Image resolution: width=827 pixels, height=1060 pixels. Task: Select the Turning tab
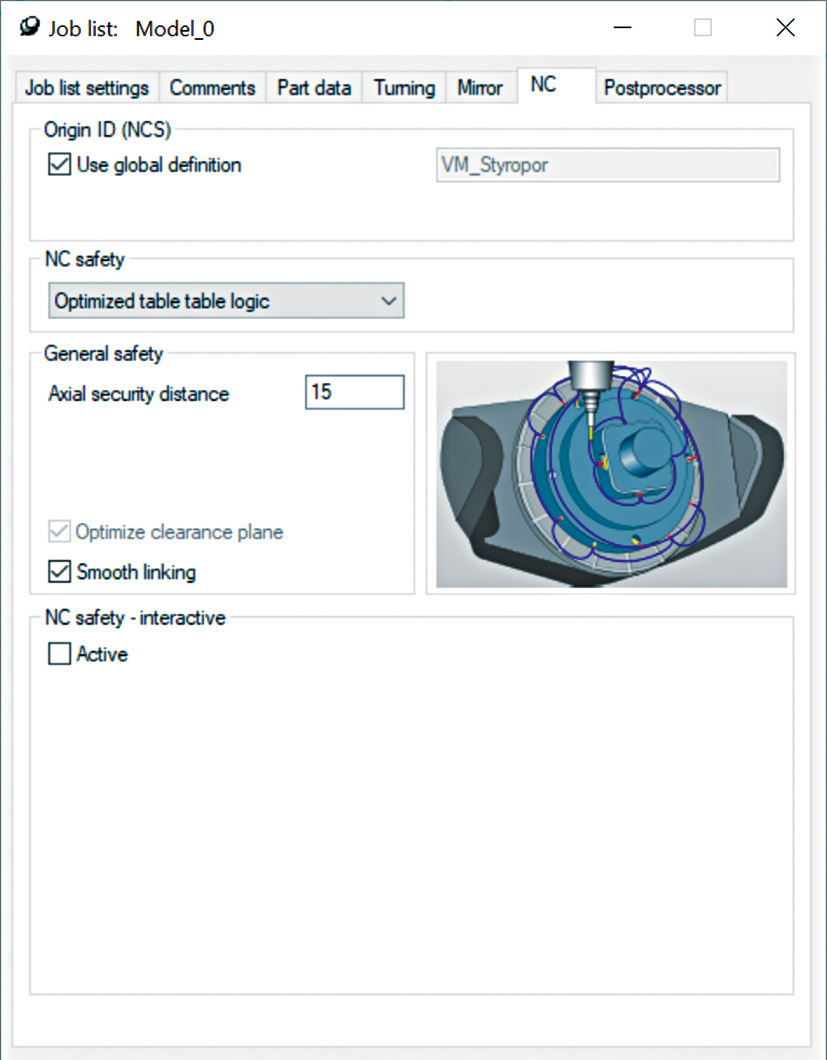click(x=404, y=88)
